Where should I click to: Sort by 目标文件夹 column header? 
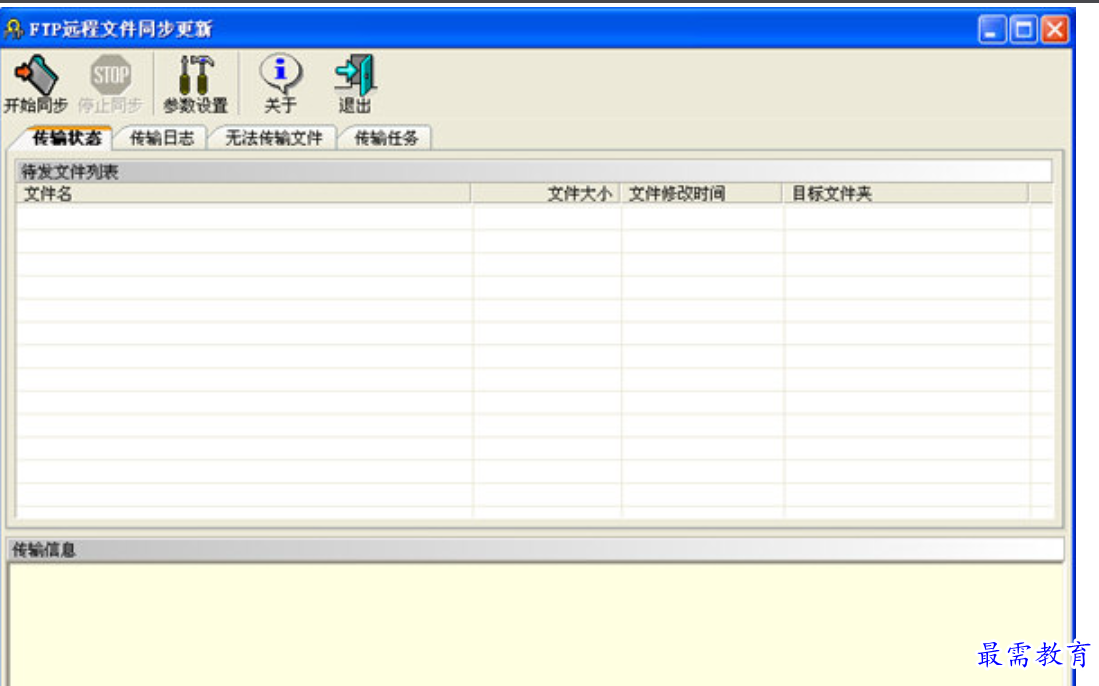(x=906, y=193)
